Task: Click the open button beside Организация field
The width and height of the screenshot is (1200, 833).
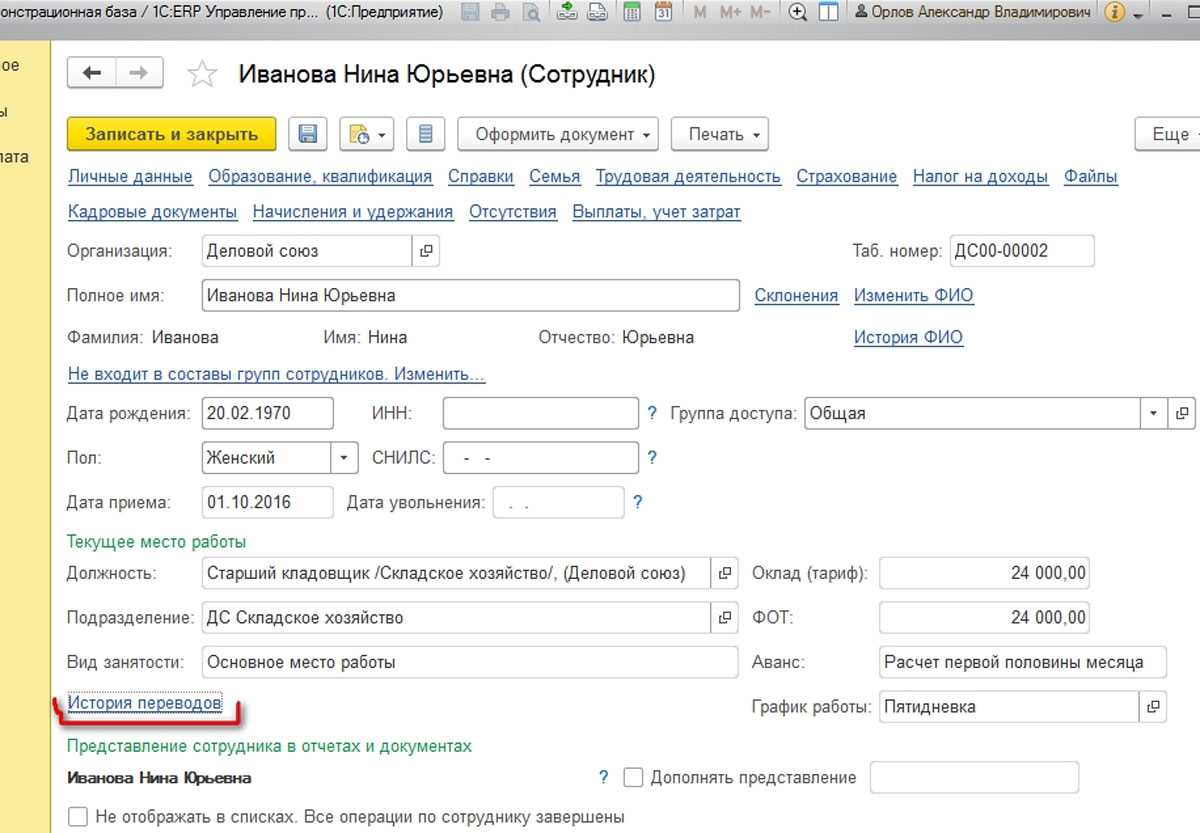Action: click(426, 251)
